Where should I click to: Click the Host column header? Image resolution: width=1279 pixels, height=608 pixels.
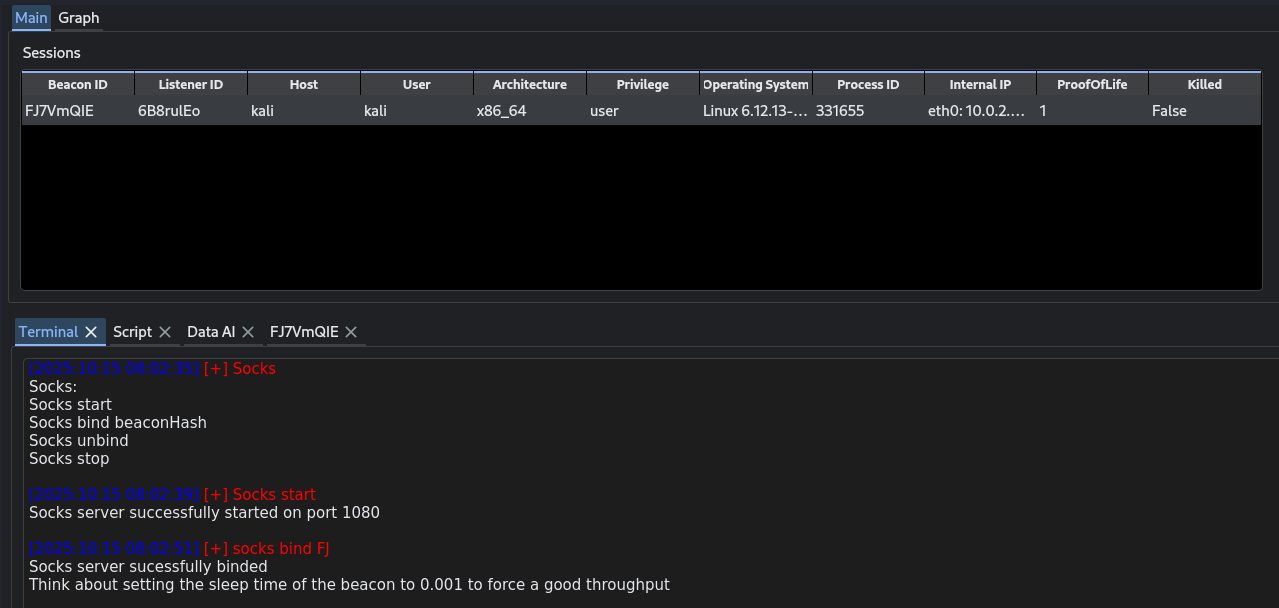(x=303, y=85)
